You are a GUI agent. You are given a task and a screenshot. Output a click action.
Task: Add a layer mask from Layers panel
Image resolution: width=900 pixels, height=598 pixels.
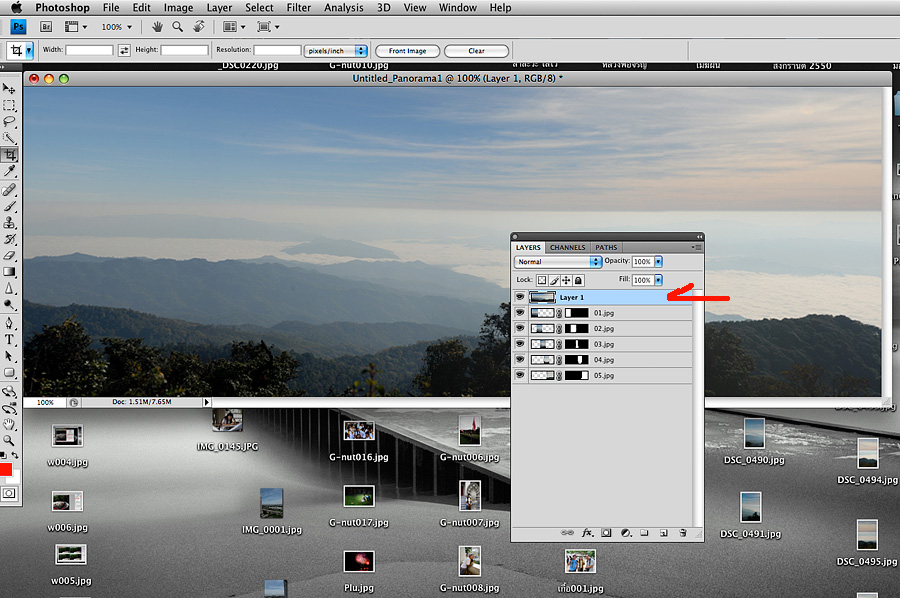point(606,533)
